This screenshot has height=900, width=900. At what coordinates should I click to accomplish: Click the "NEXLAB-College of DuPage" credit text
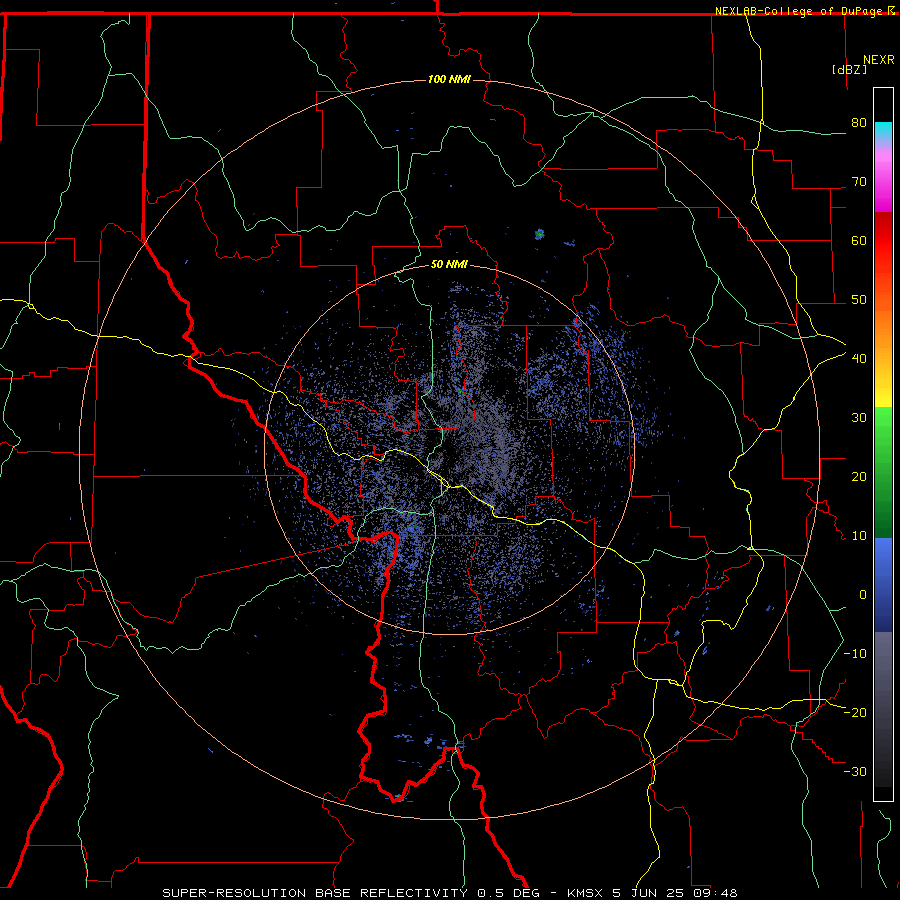(x=798, y=11)
